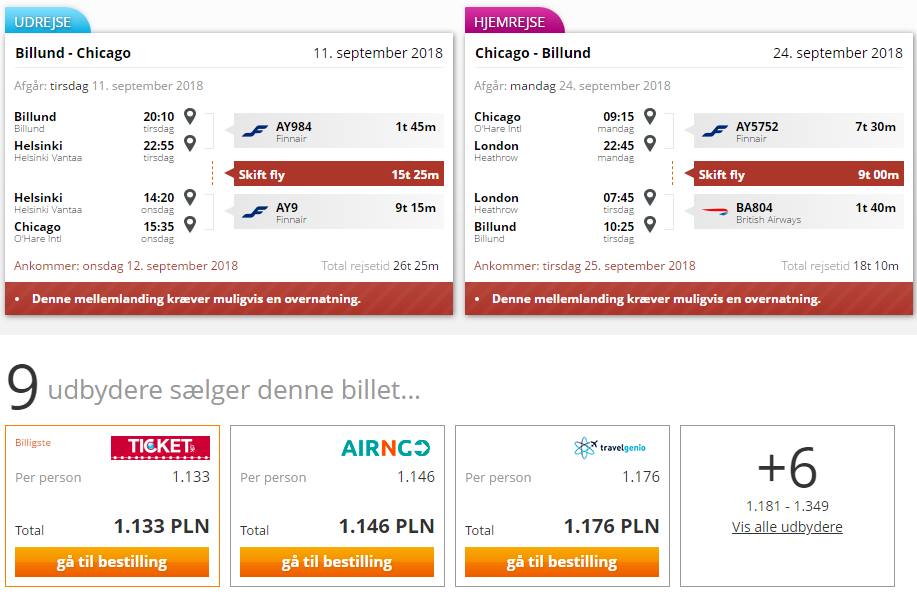Click the Finnair logo on flight AY5752
The image size is (917, 594).
point(715,131)
